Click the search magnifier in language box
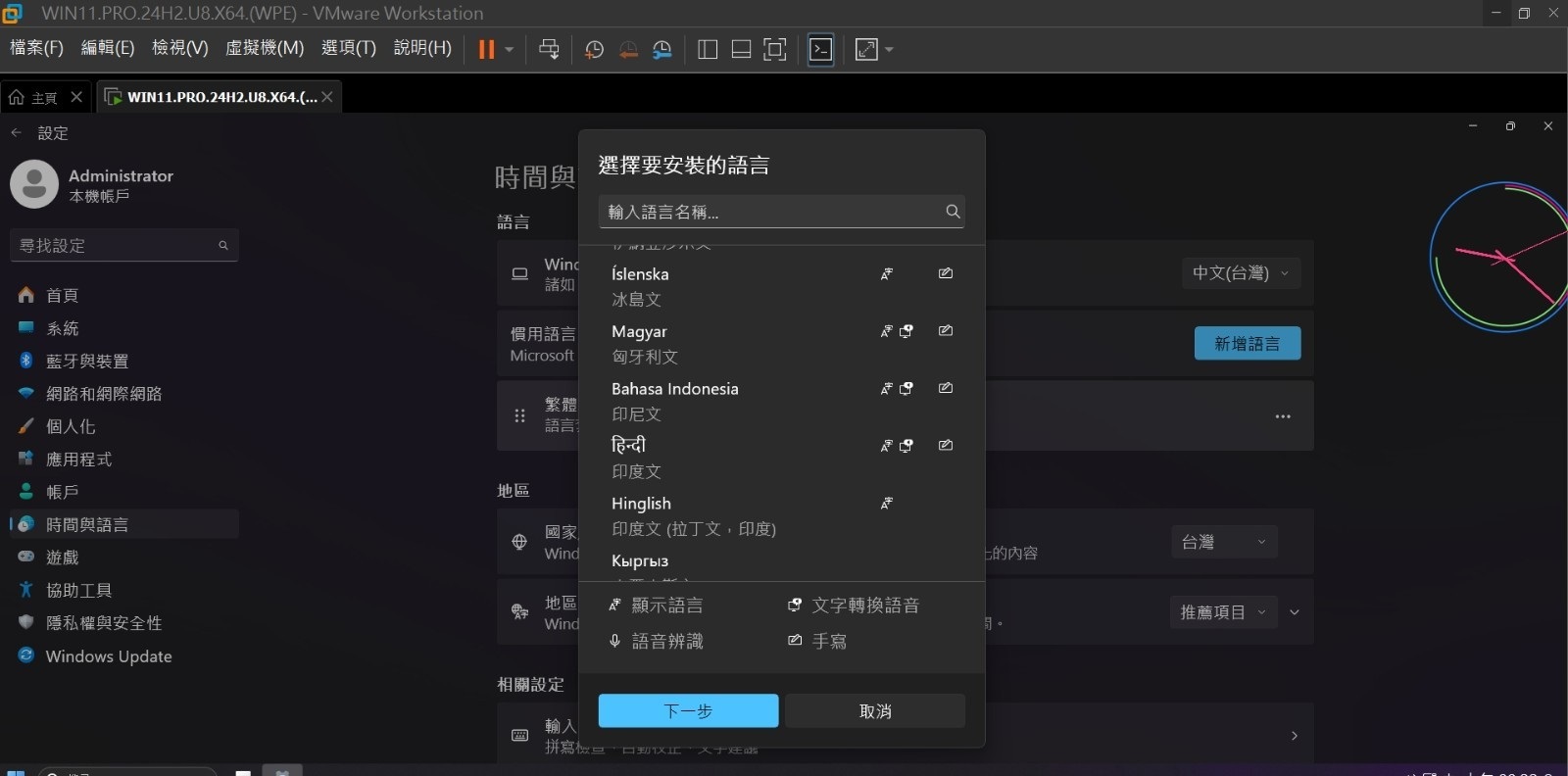Screen dimensions: 1568x776 pos(953,212)
